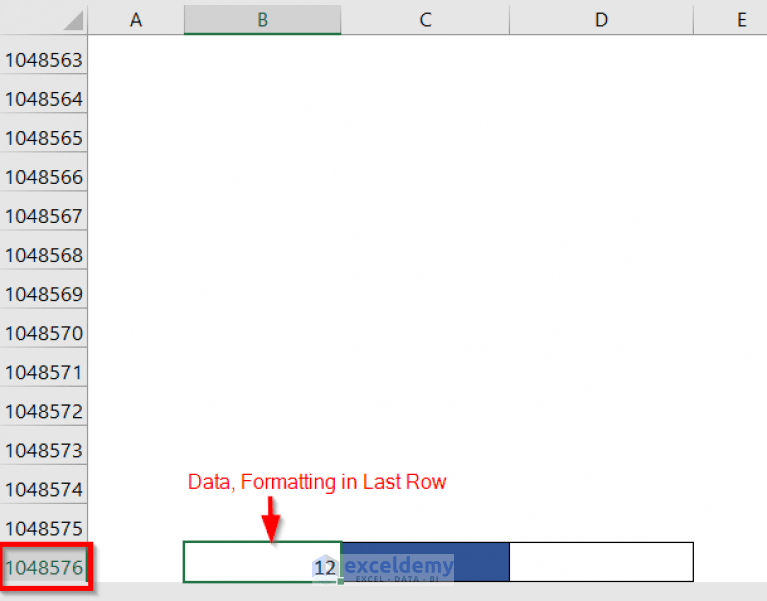Select column A header
767x601 pixels.
[136, 20]
